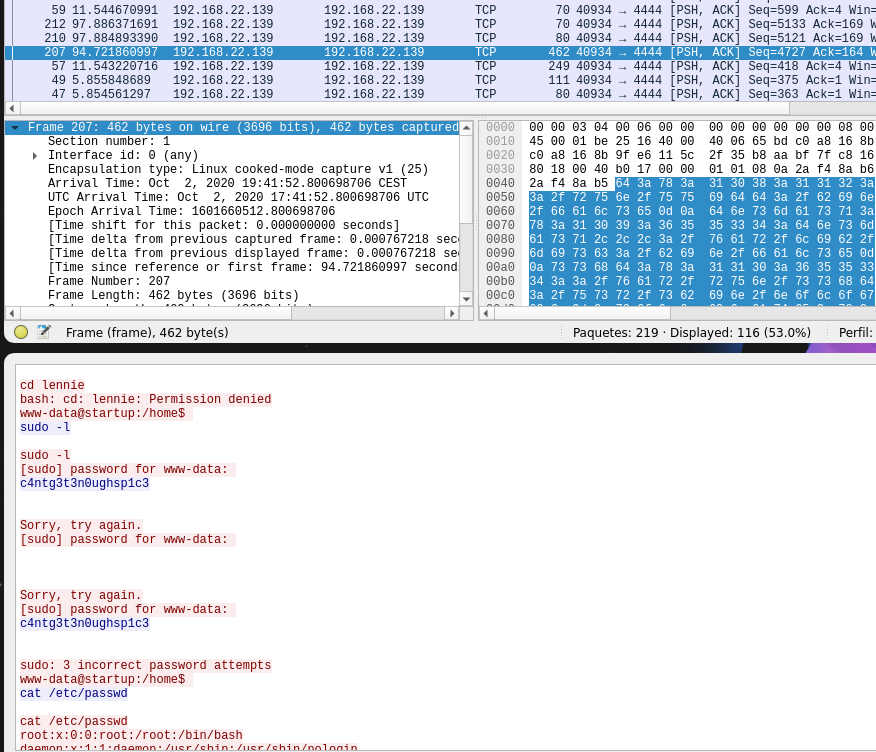Screen dimensions: 876x752
Task: Click the 'cat /etc/passwd' command in stream
Action: click(73, 693)
